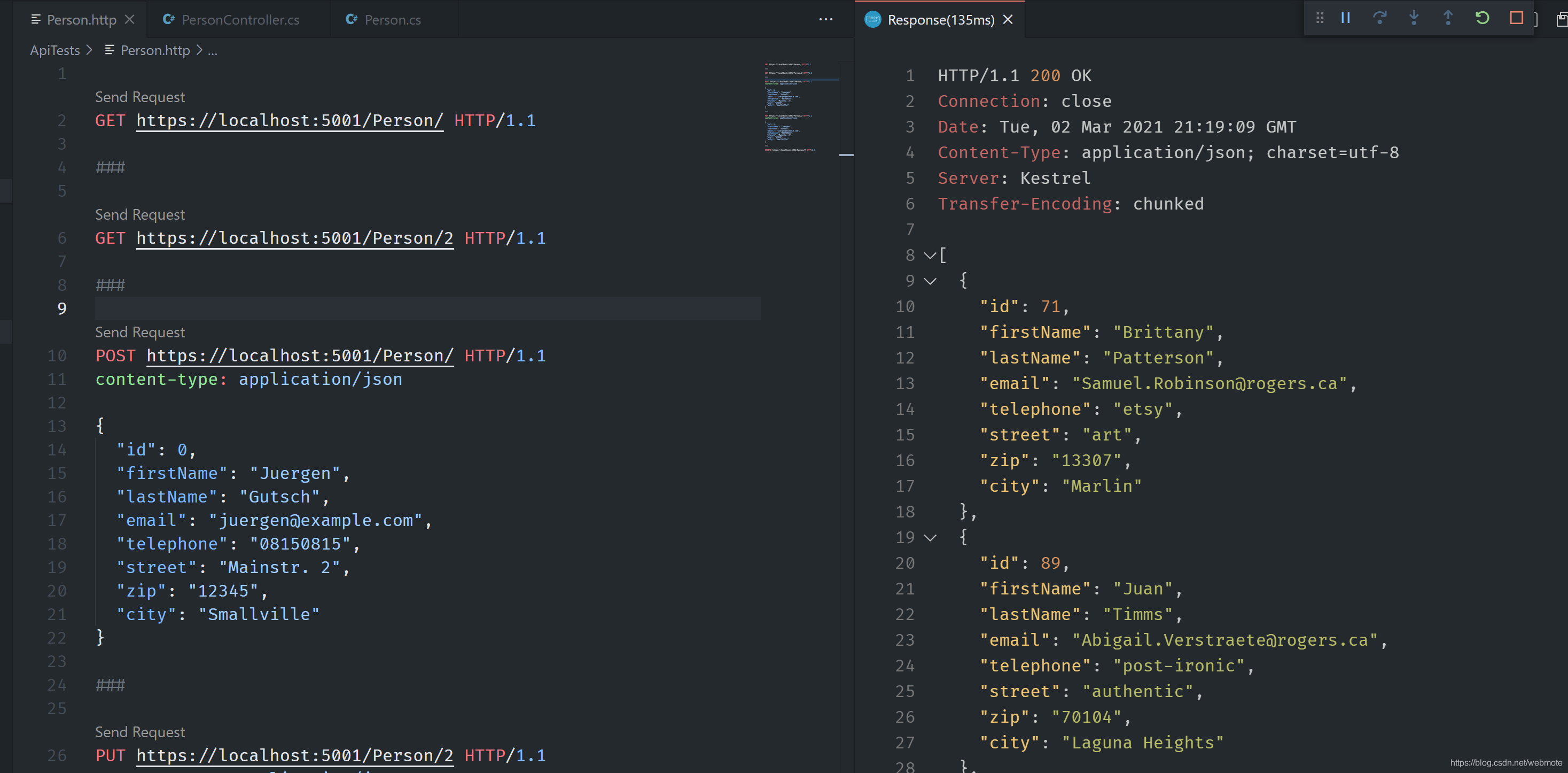Click the "zip": "12345" line
This screenshot has height=773, width=1568.
click(x=192, y=591)
